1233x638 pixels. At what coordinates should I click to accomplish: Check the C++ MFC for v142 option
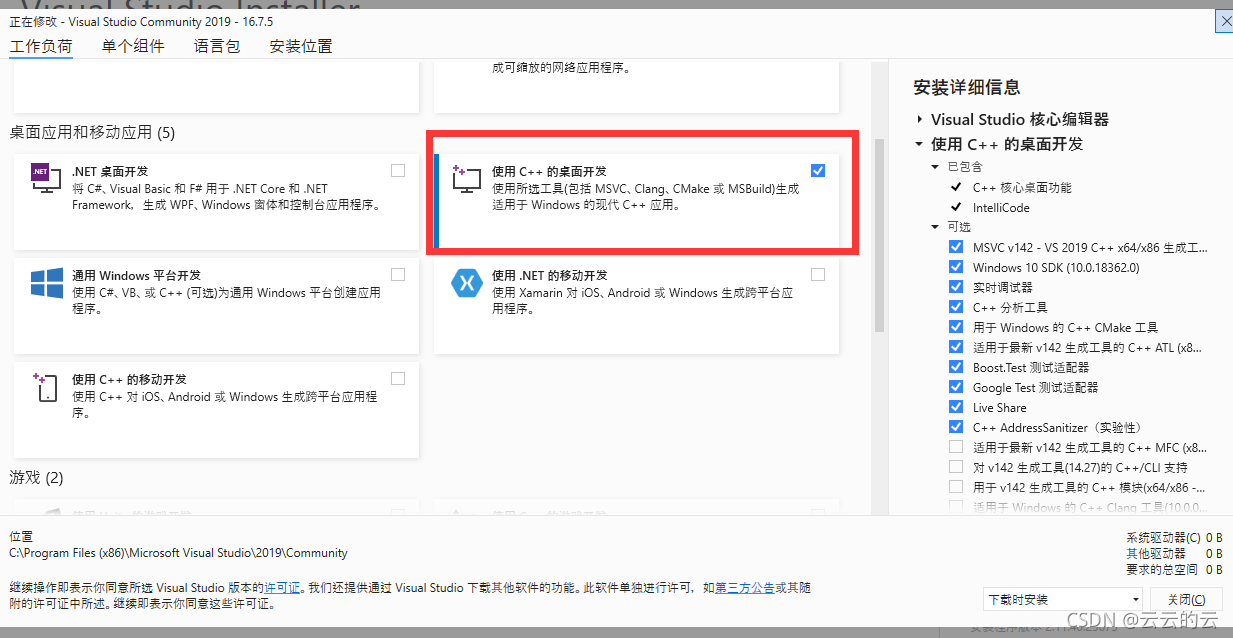point(956,447)
